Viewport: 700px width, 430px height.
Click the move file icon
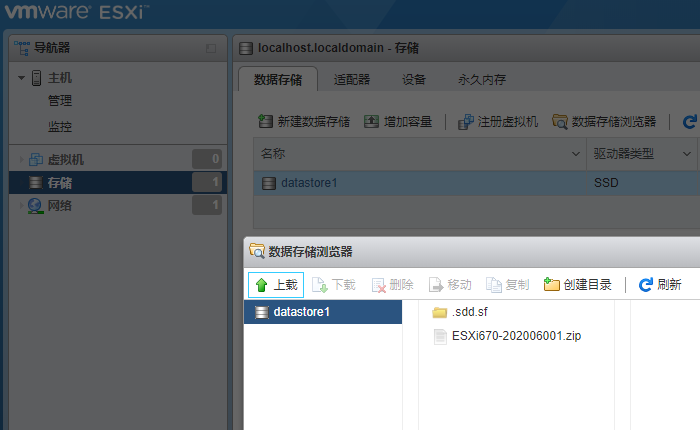[436, 285]
